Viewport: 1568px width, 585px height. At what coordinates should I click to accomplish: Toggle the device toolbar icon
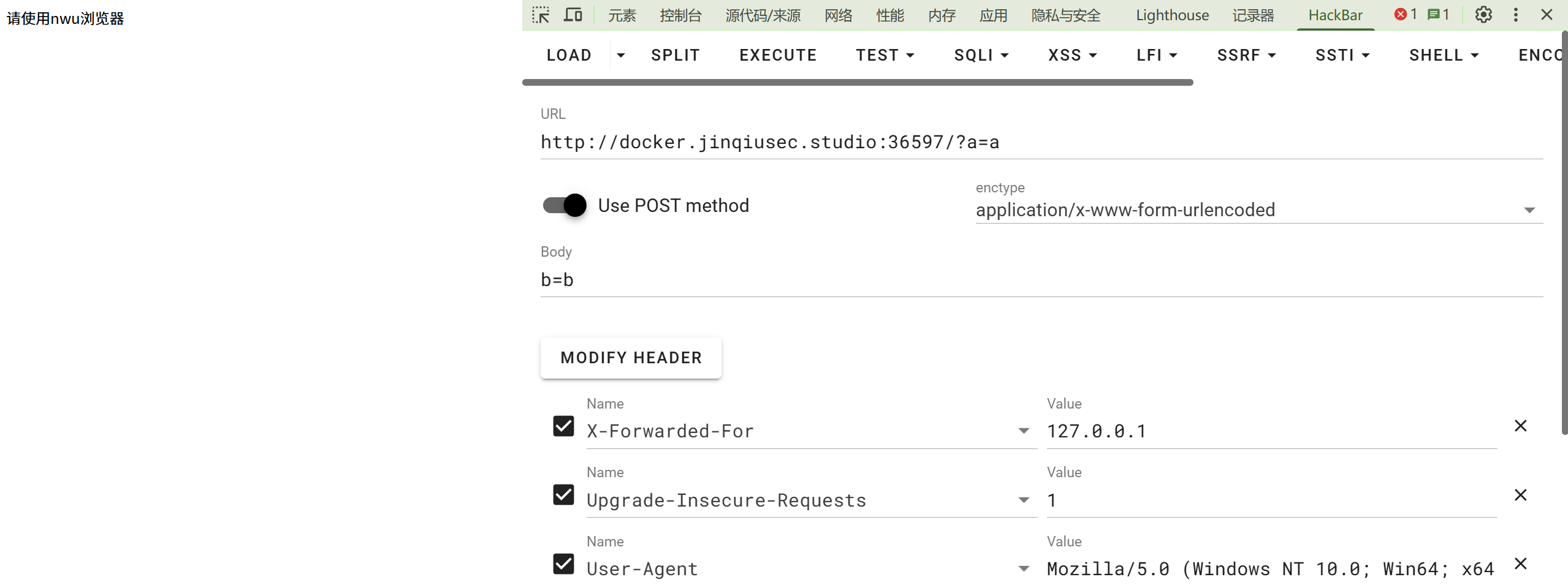(573, 15)
